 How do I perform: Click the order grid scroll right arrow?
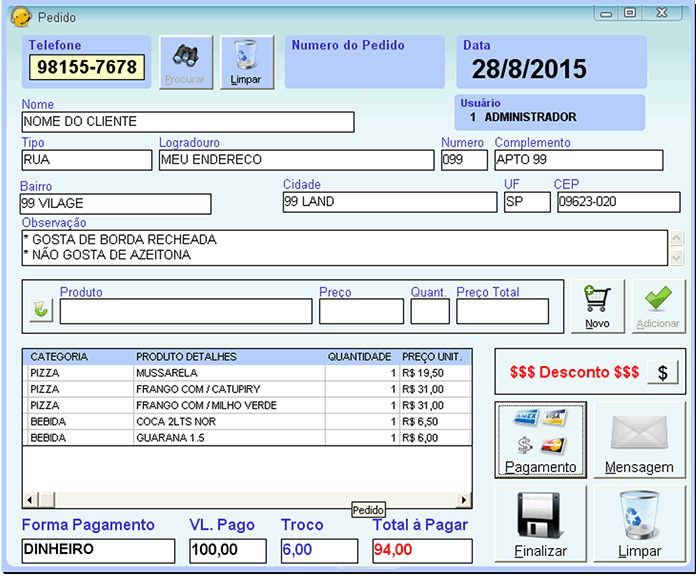coord(464,500)
